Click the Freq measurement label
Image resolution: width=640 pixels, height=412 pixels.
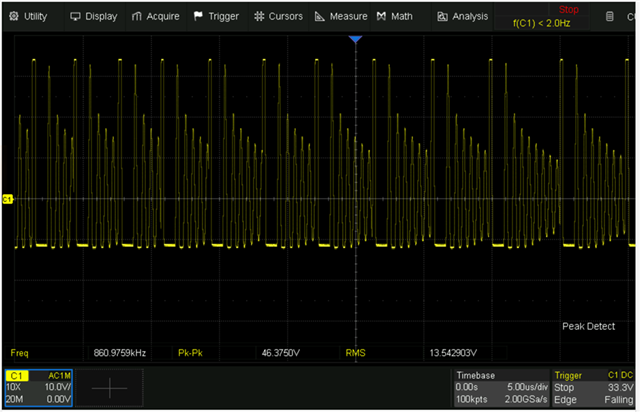point(20,353)
